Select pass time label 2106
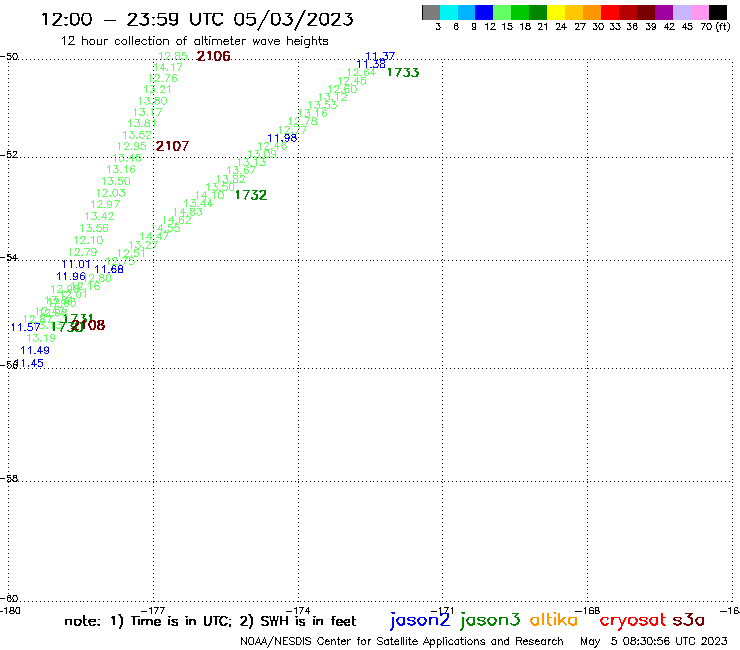Image resolution: width=740 pixels, height=650 pixels. tap(214, 56)
